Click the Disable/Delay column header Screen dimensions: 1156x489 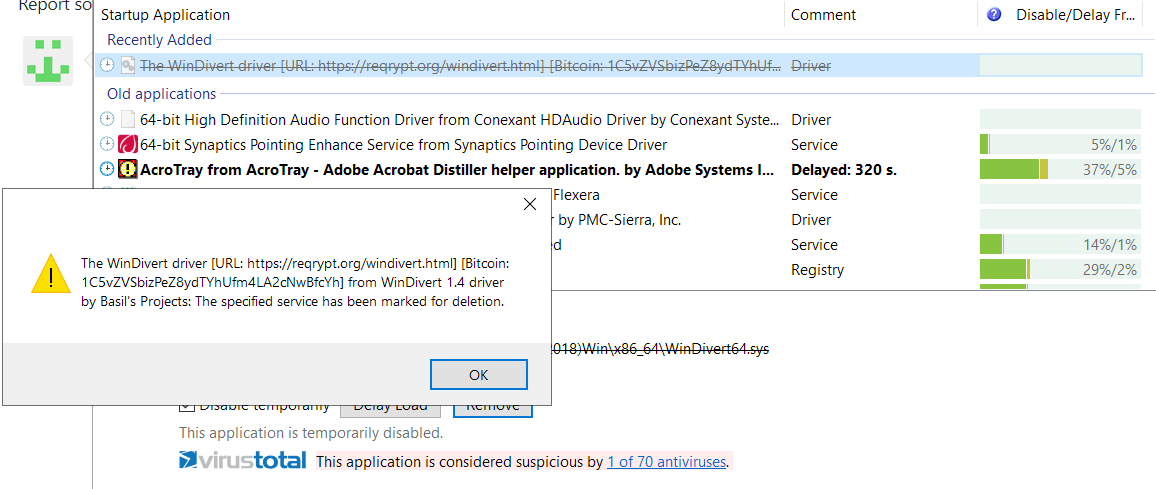point(1074,15)
